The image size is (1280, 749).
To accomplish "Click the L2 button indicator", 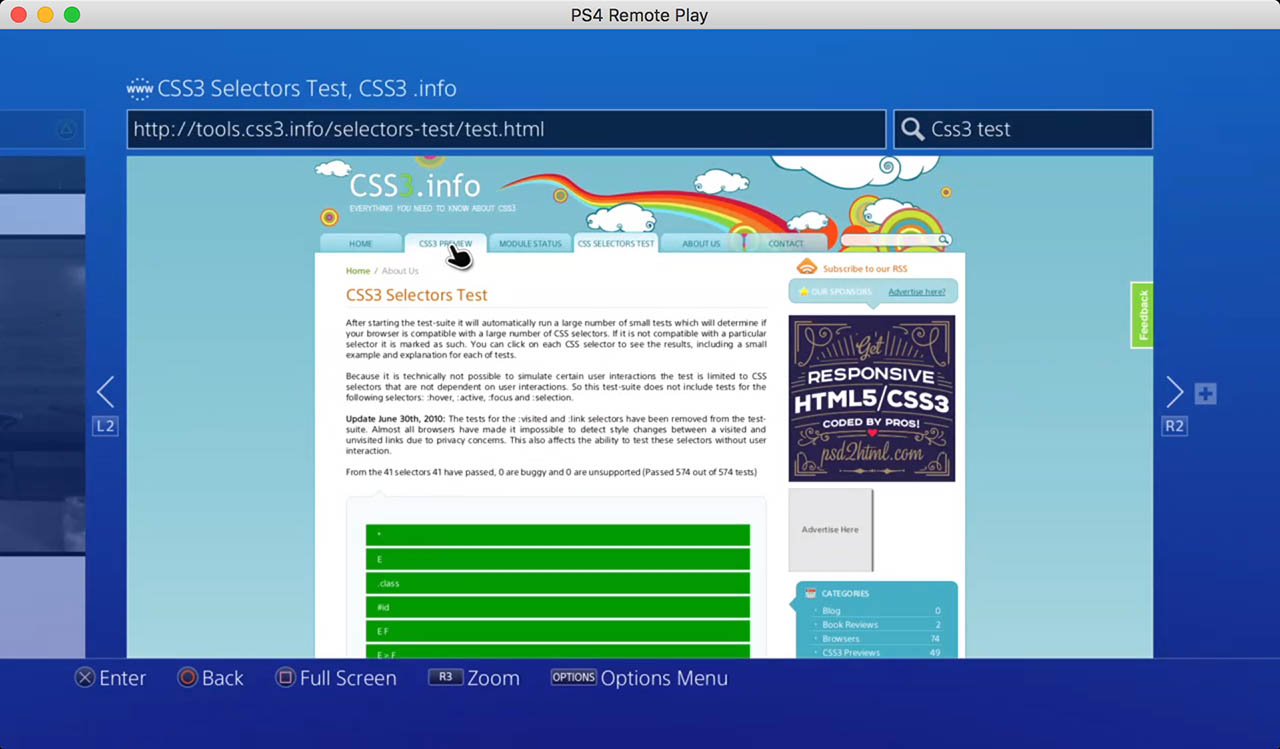I will click(105, 426).
